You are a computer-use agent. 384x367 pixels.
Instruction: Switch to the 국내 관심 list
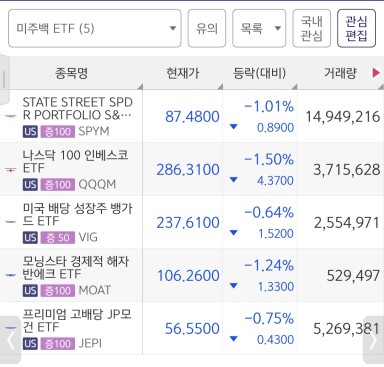click(311, 28)
